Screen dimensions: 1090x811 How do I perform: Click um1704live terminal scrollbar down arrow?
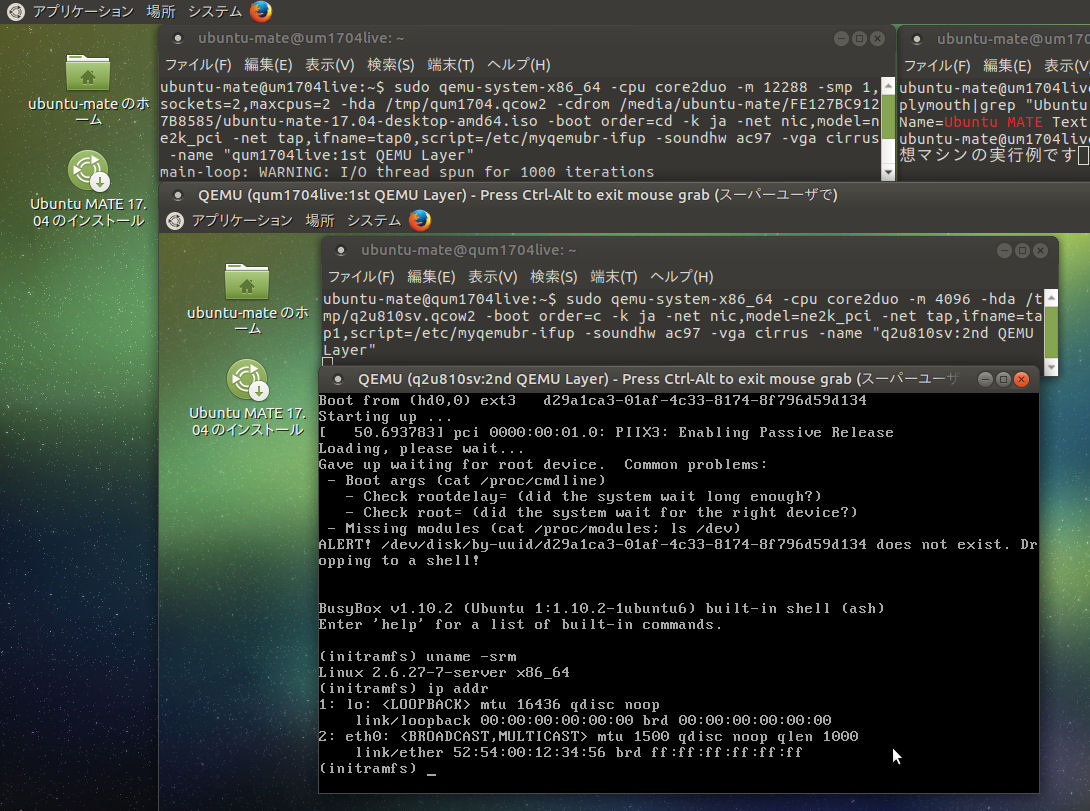(888, 172)
